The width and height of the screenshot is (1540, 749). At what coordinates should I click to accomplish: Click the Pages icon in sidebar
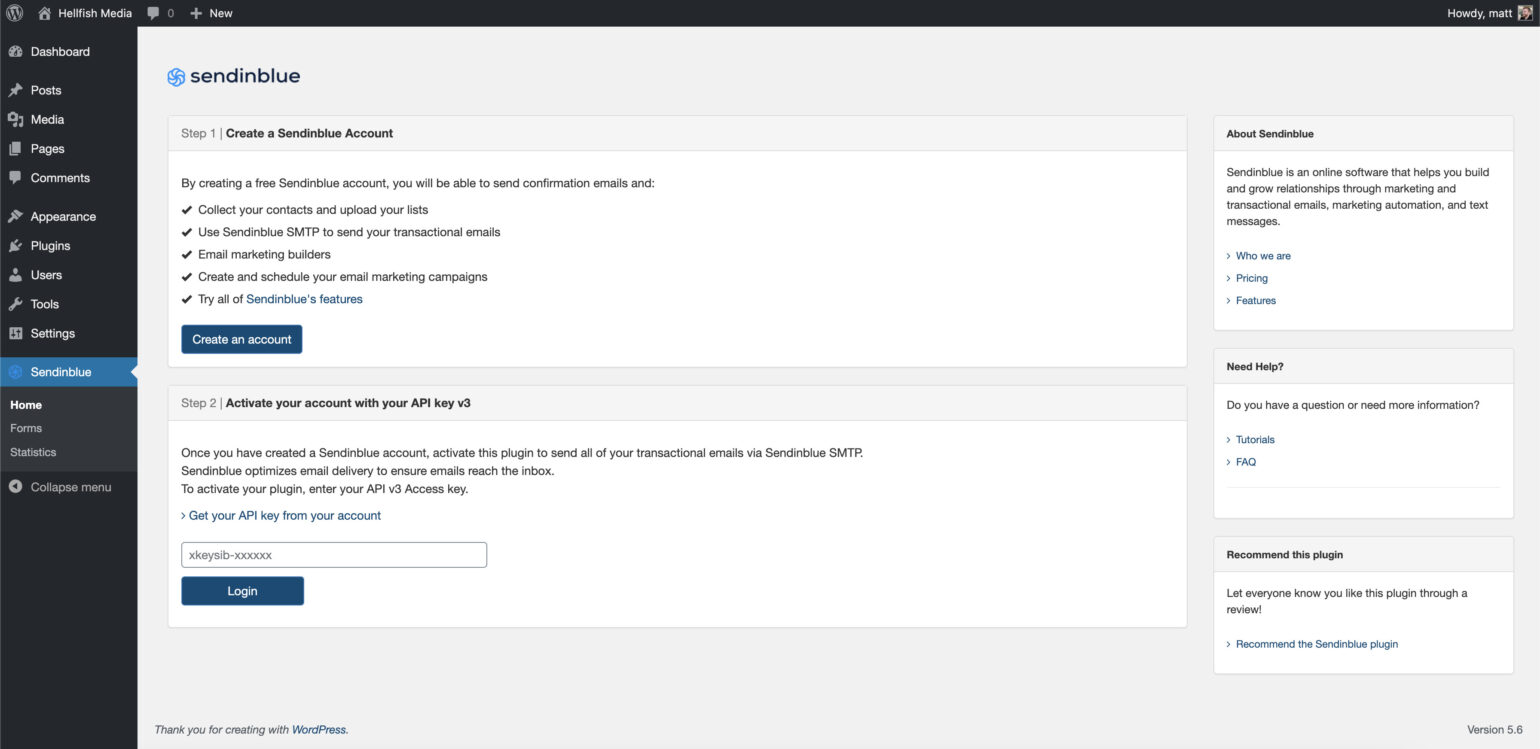click(15, 149)
